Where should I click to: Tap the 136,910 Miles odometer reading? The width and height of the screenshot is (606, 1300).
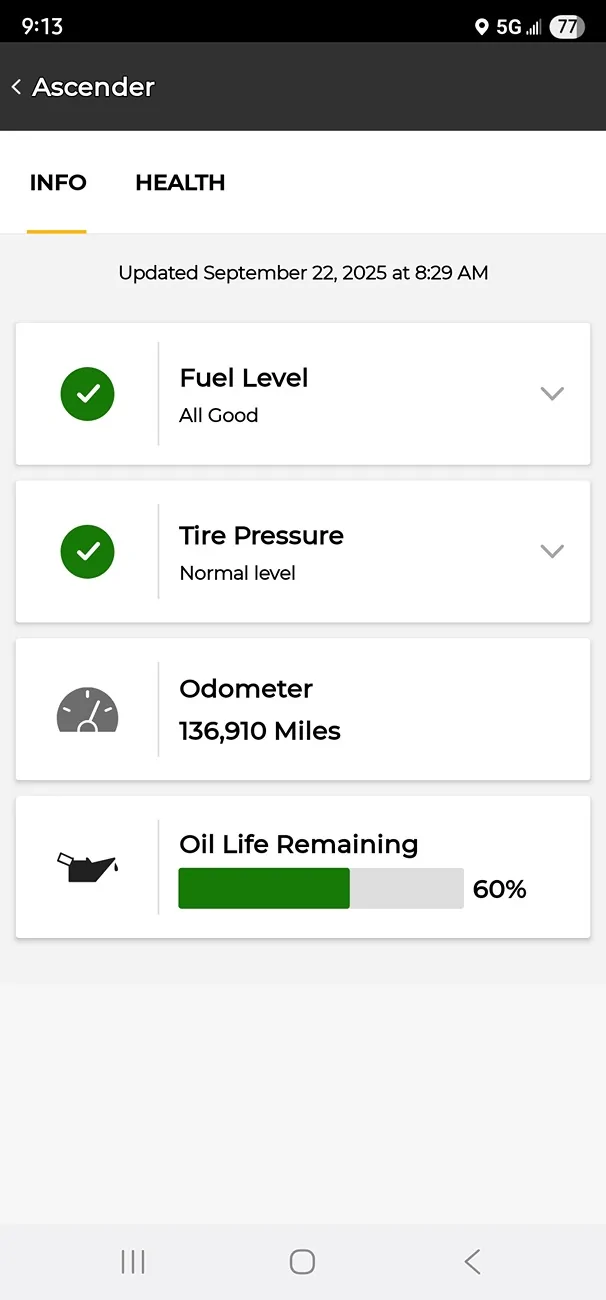point(260,732)
